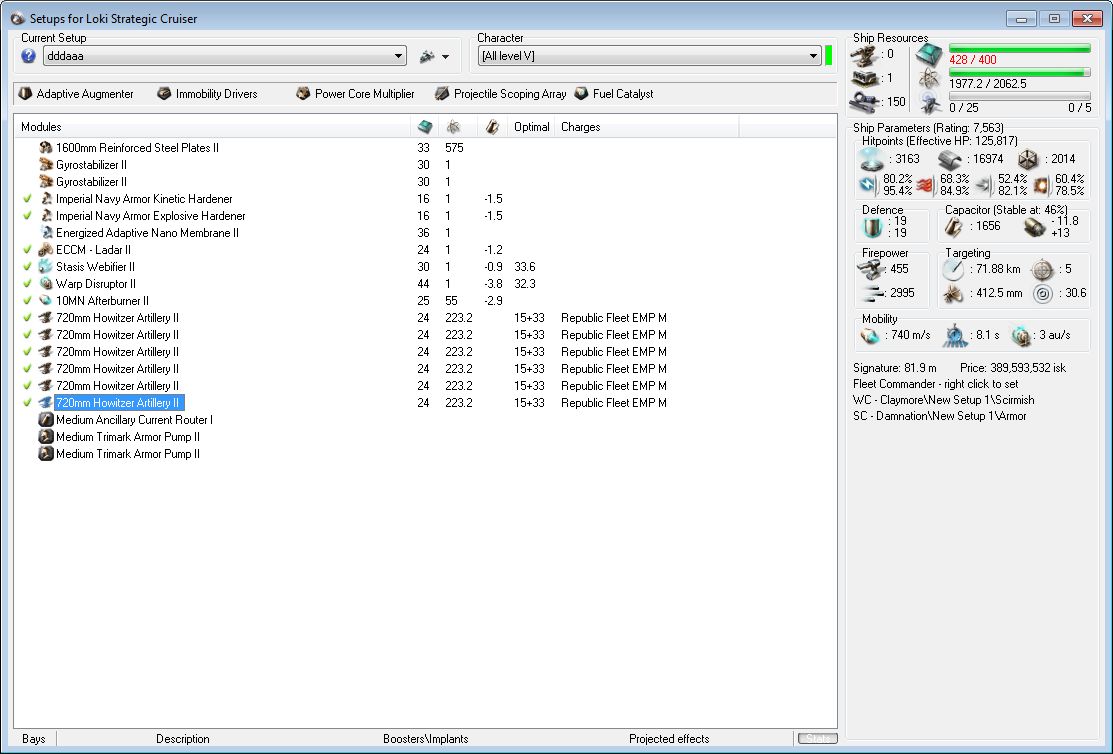Click the Modules column header
Image resolution: width=1113 pixels, height=754 pixels.
212,127
